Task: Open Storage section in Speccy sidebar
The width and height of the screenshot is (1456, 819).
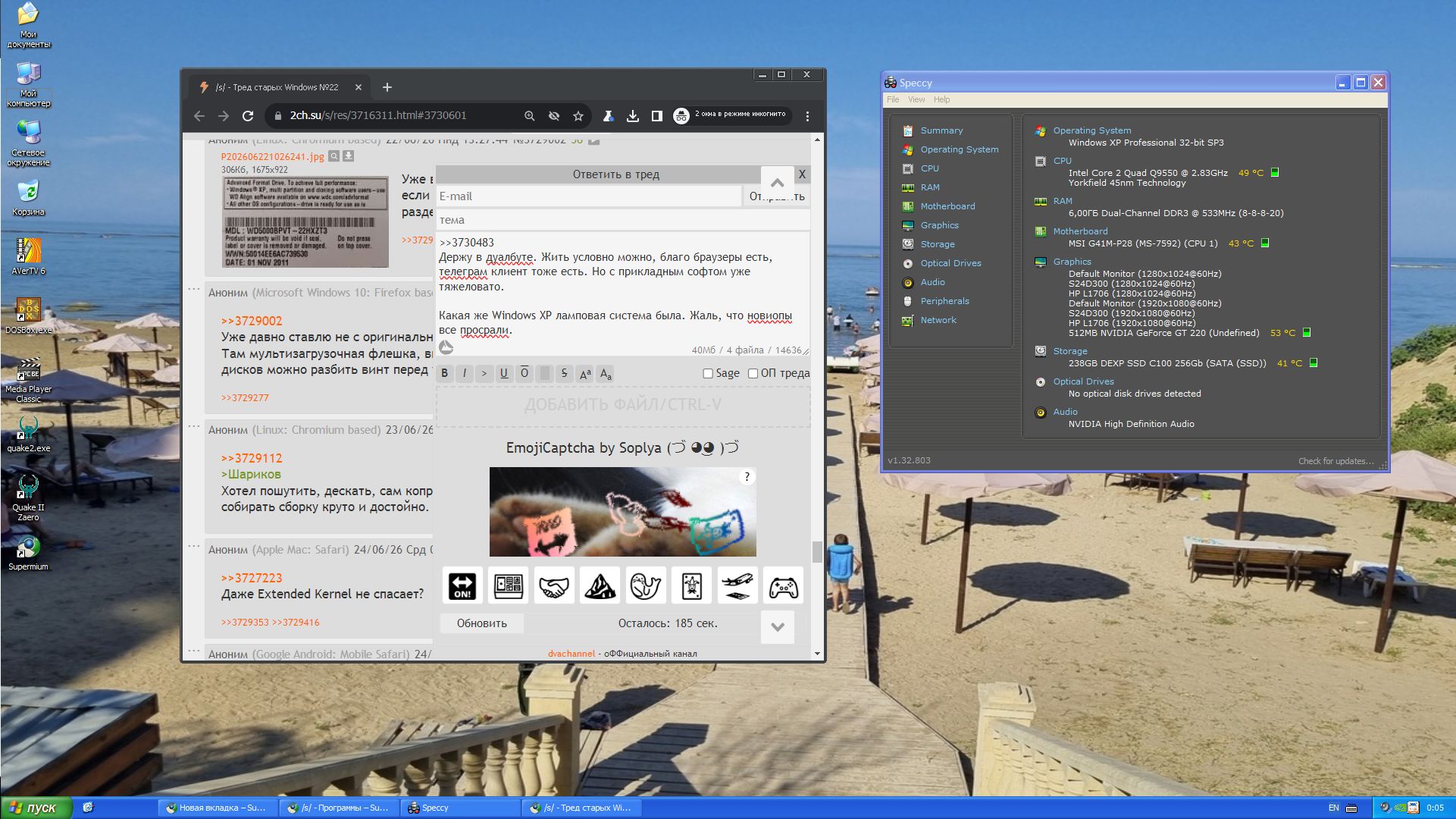Action: click(937, 244)
